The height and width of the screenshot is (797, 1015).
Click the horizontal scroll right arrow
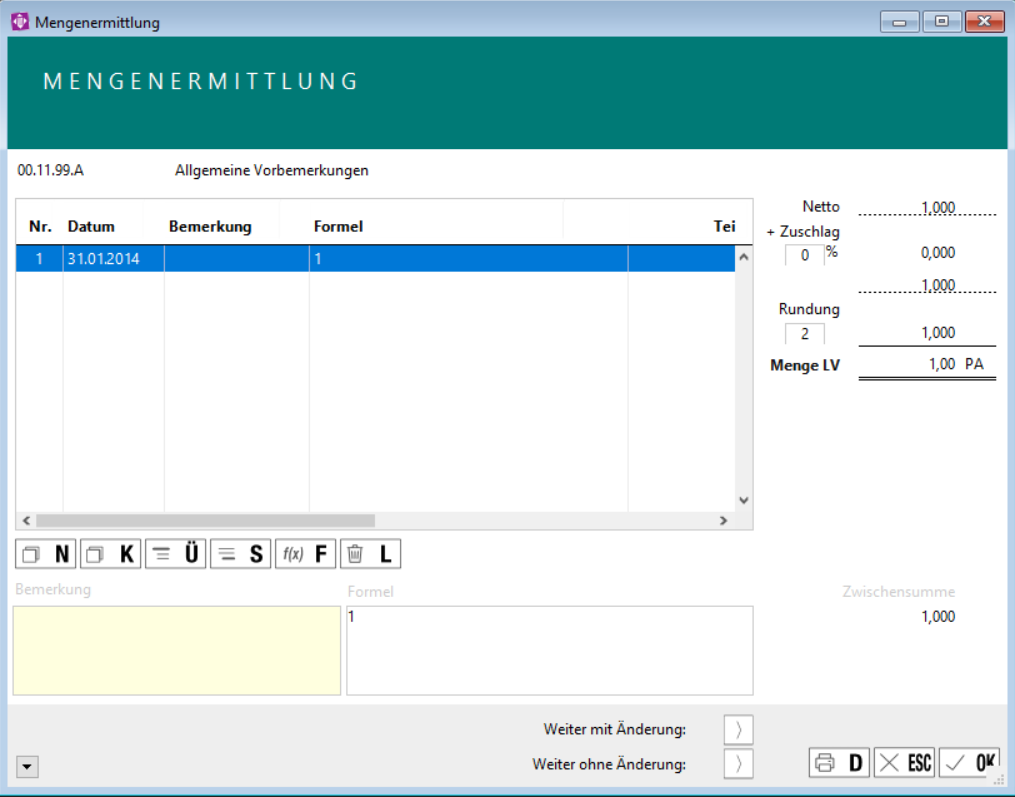click(x=724, y=521)
